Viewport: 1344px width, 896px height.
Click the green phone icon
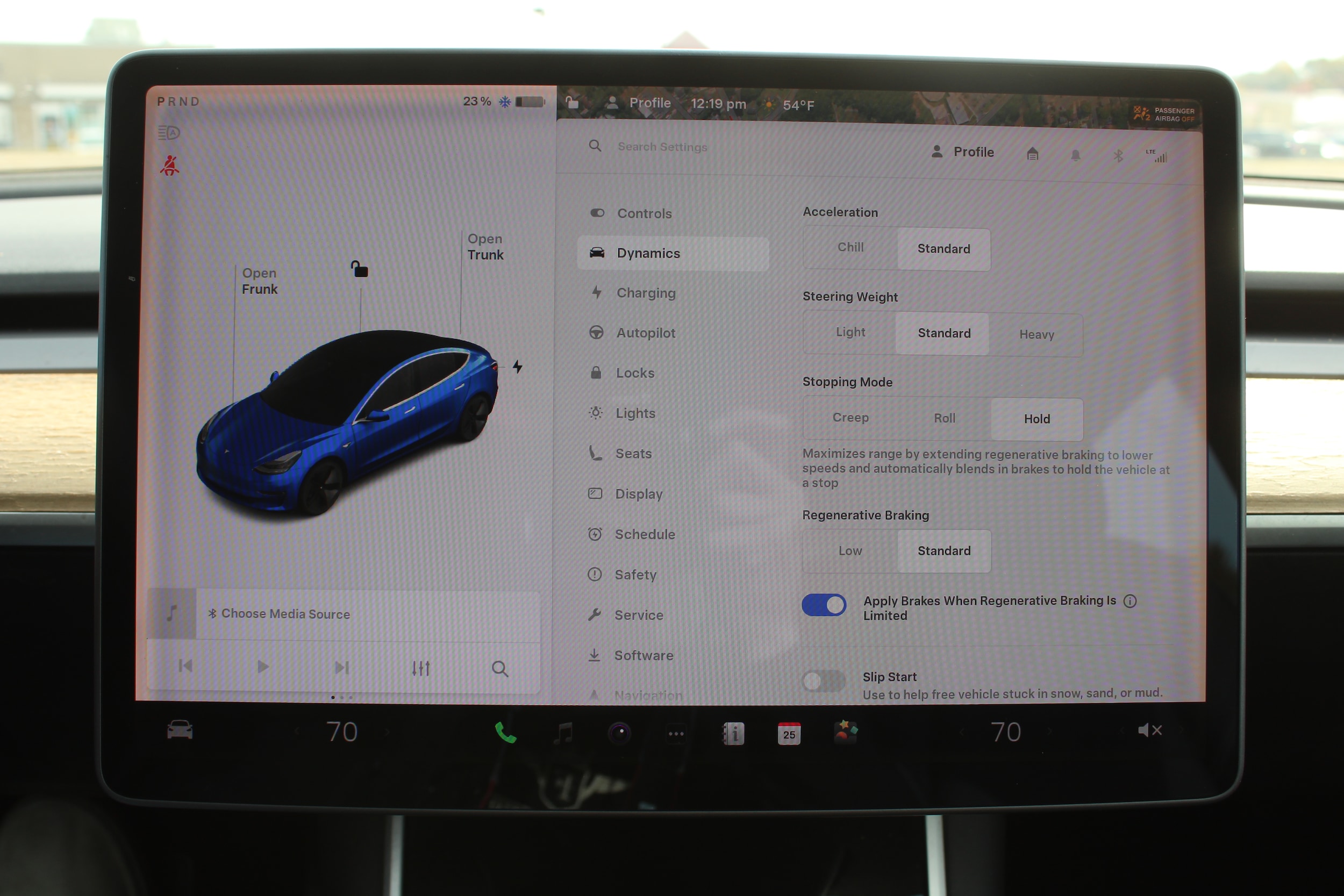(505, 733)
